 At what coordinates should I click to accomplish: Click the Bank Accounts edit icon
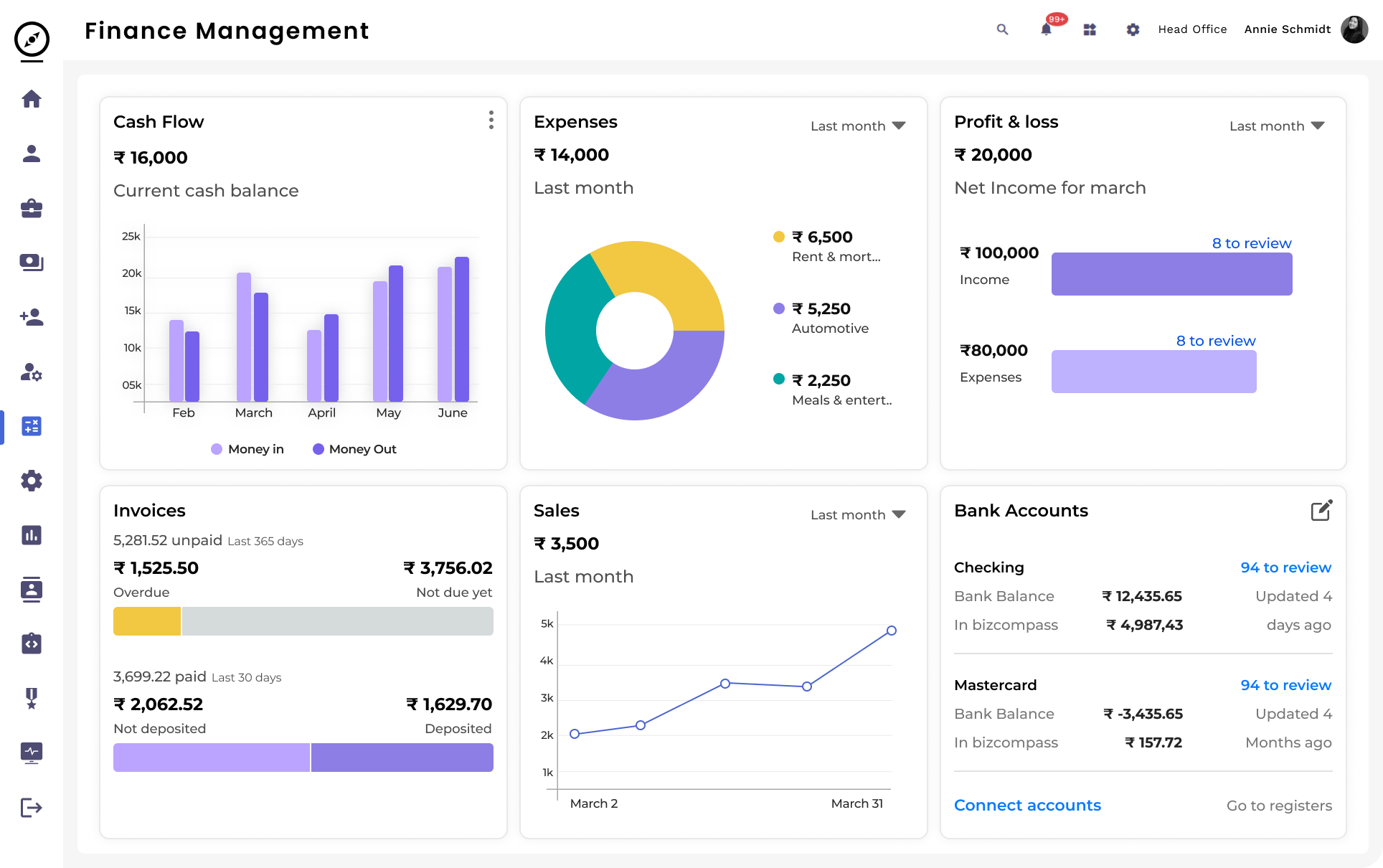1321,510
